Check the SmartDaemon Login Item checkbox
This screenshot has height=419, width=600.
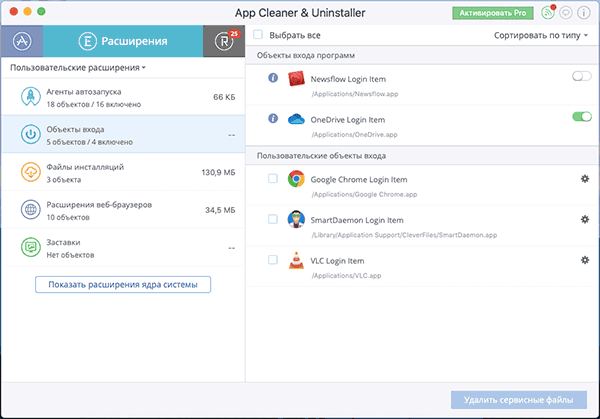pyautogui.click(x=273, y=219)
